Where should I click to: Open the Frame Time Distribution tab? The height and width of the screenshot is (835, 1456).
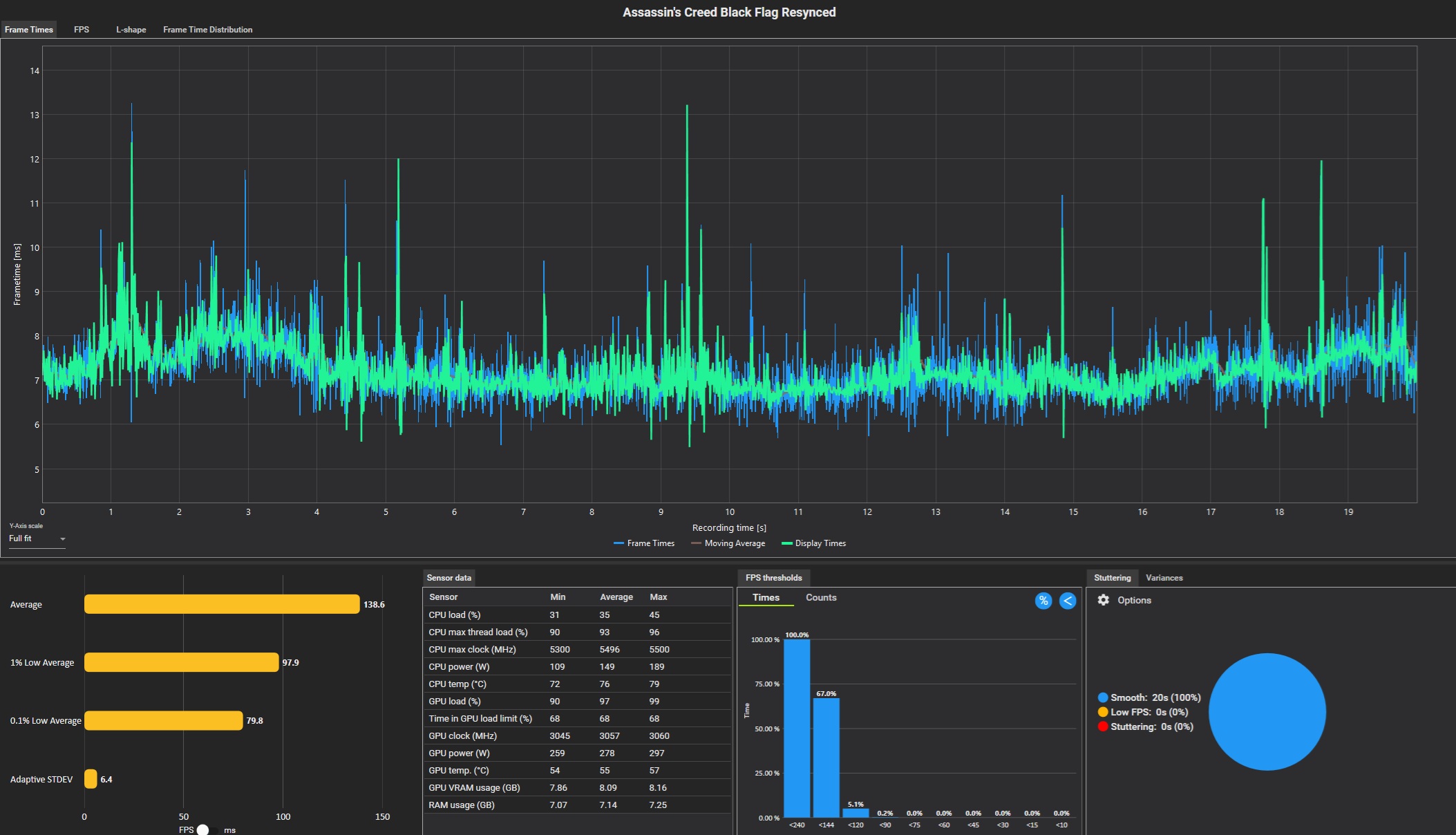point(207,30)
